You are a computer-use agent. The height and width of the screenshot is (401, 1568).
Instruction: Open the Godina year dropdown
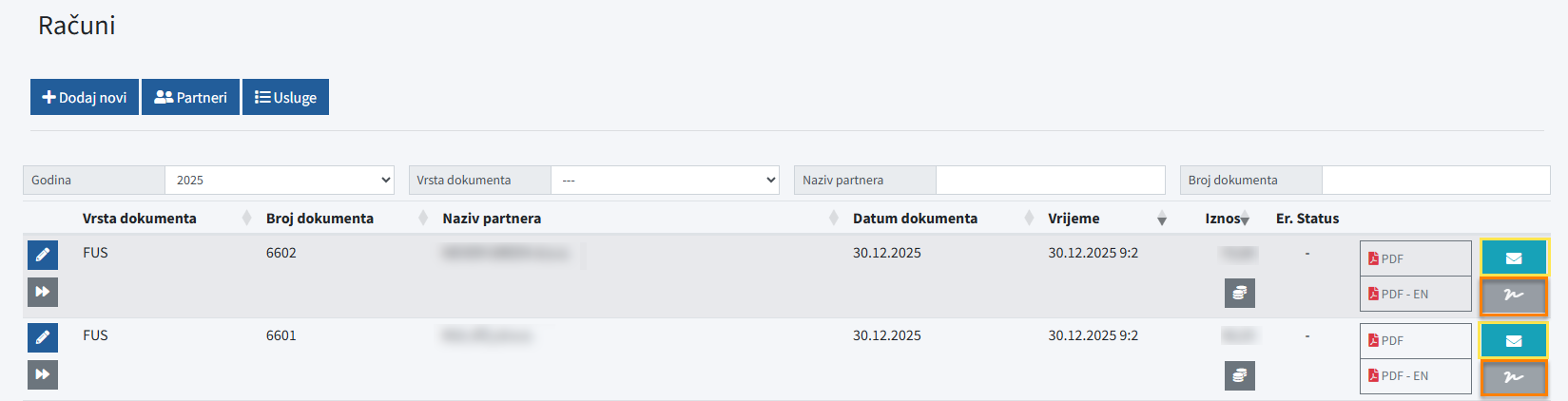point(281,180)
